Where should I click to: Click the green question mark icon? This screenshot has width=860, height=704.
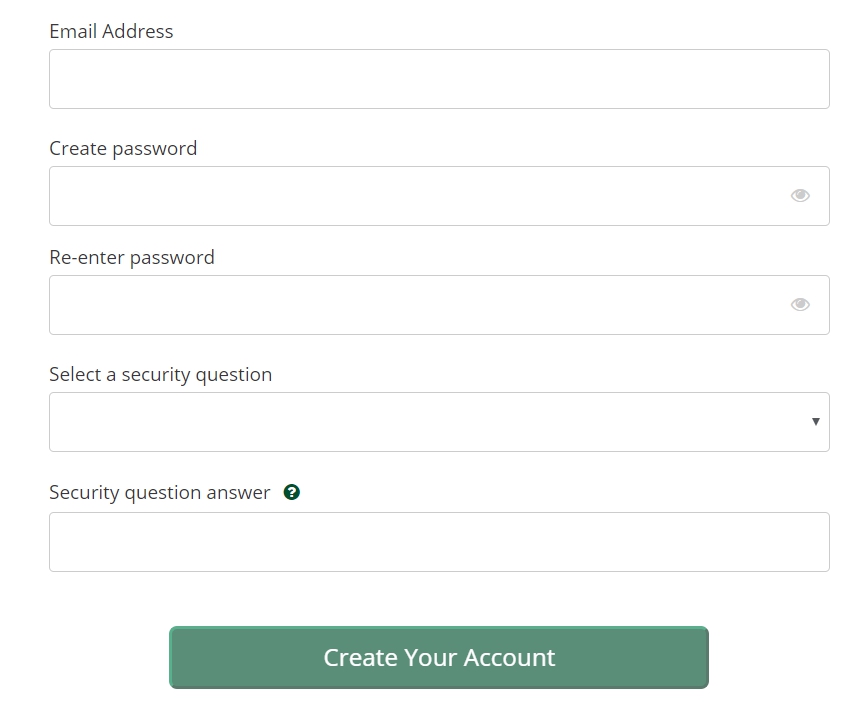tap(292, 492)
